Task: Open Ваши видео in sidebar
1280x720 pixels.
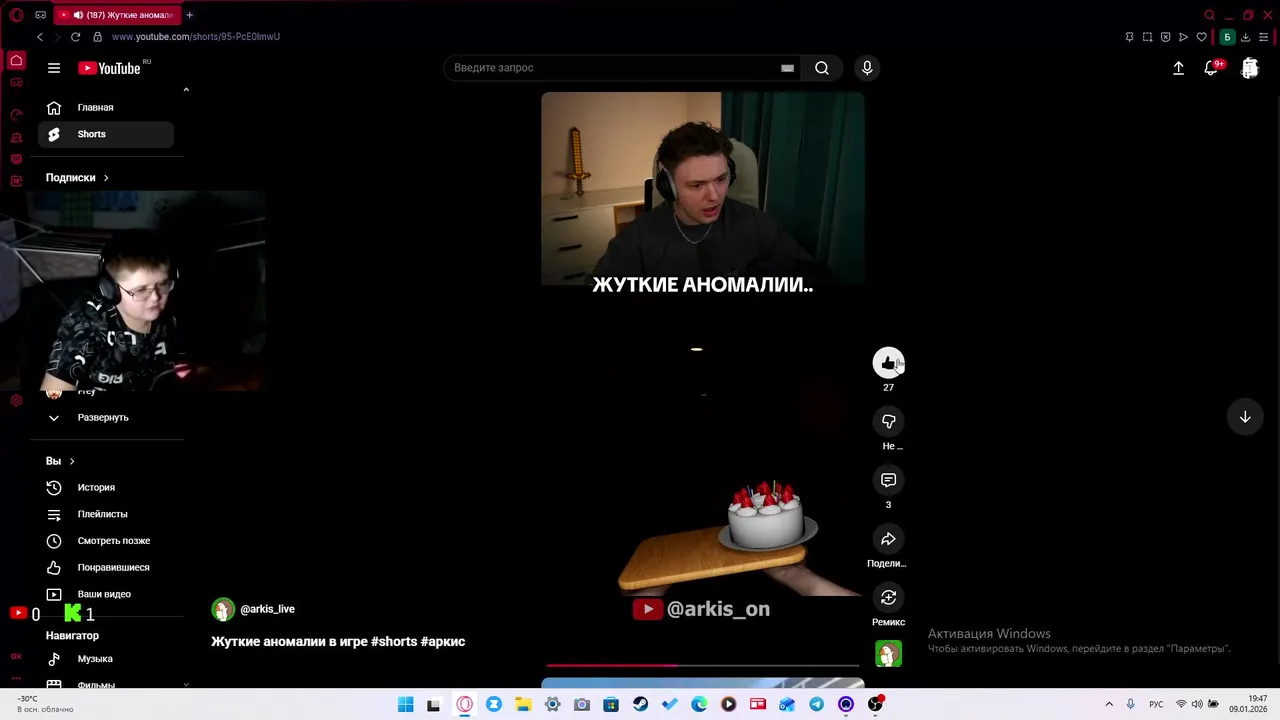Action: point(106,594)
